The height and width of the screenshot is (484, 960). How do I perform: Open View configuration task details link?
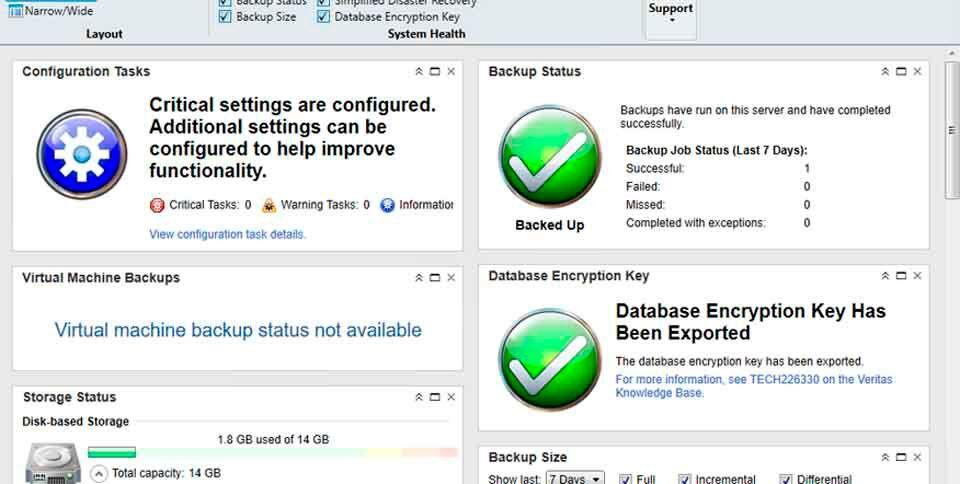click(x=228, y=234)
